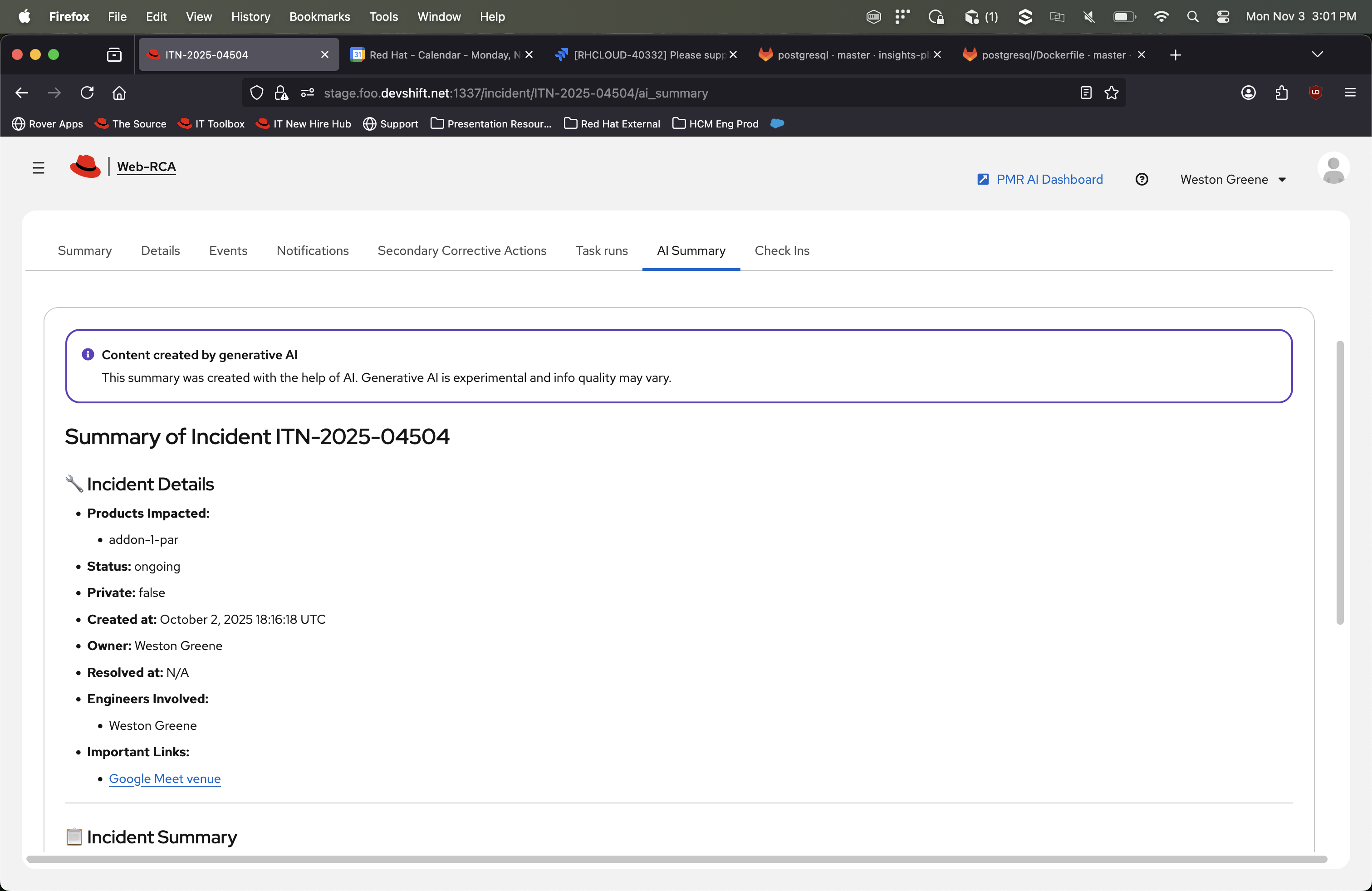The height and width of the screenshot is (891, 1372).
Task: Open Firefox application menu button
Action: (x=1350, y=93)
